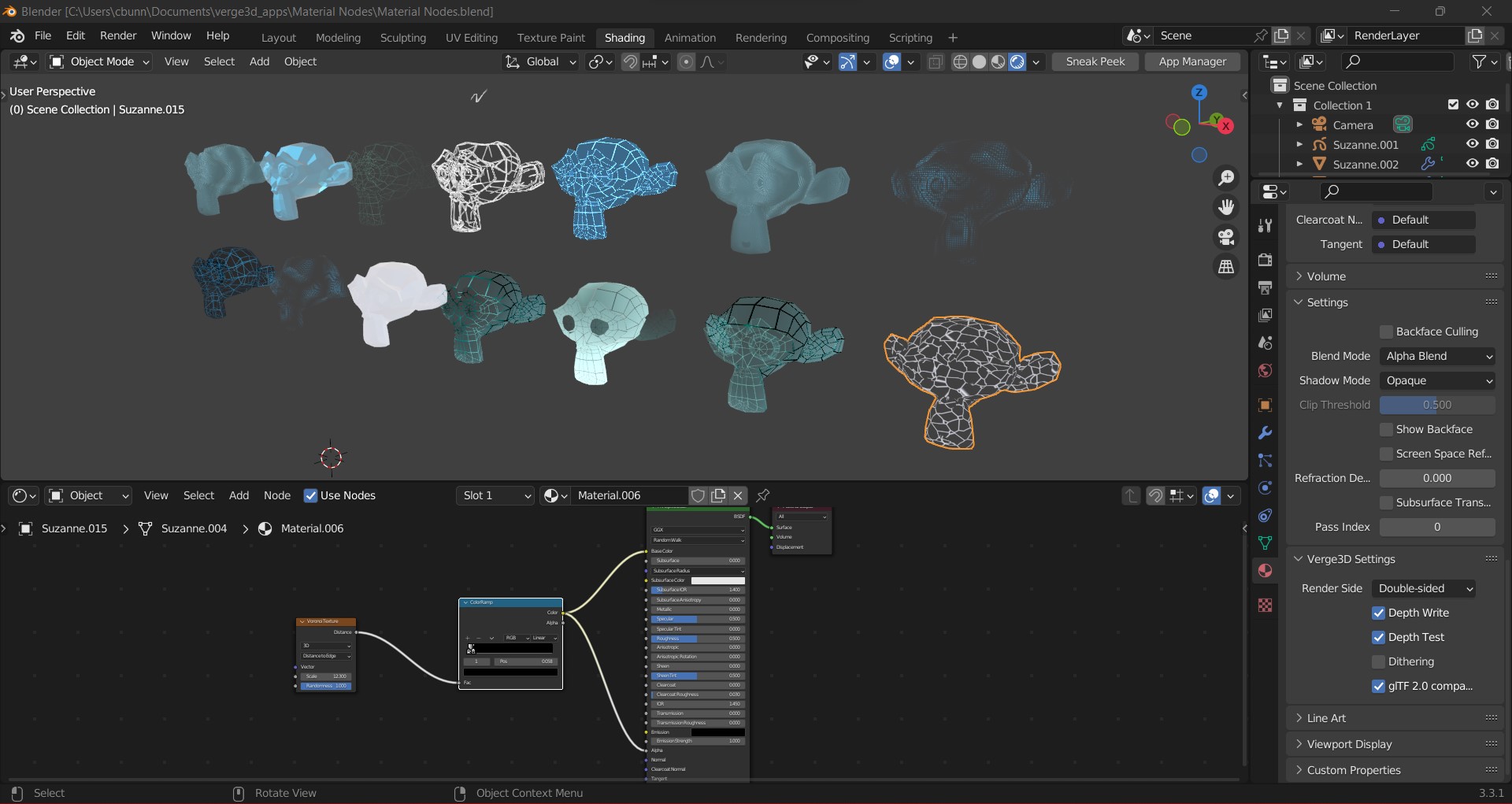Uncheck Use Nodes checkbox

(x=311, y=495)
